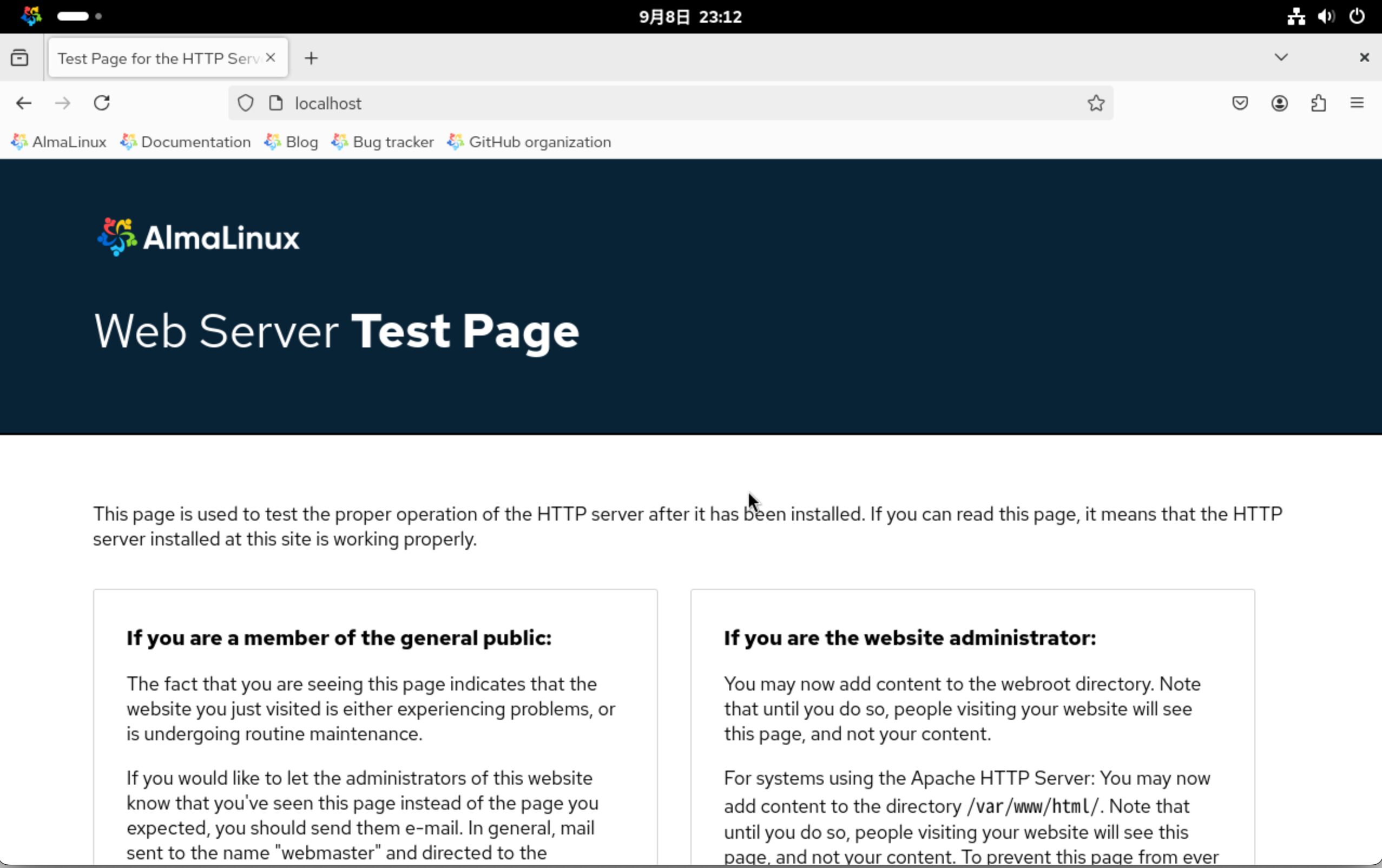Screen dimensions: 1382x868
Task: Click the forward navigation arrow
Action: (63, 103)
